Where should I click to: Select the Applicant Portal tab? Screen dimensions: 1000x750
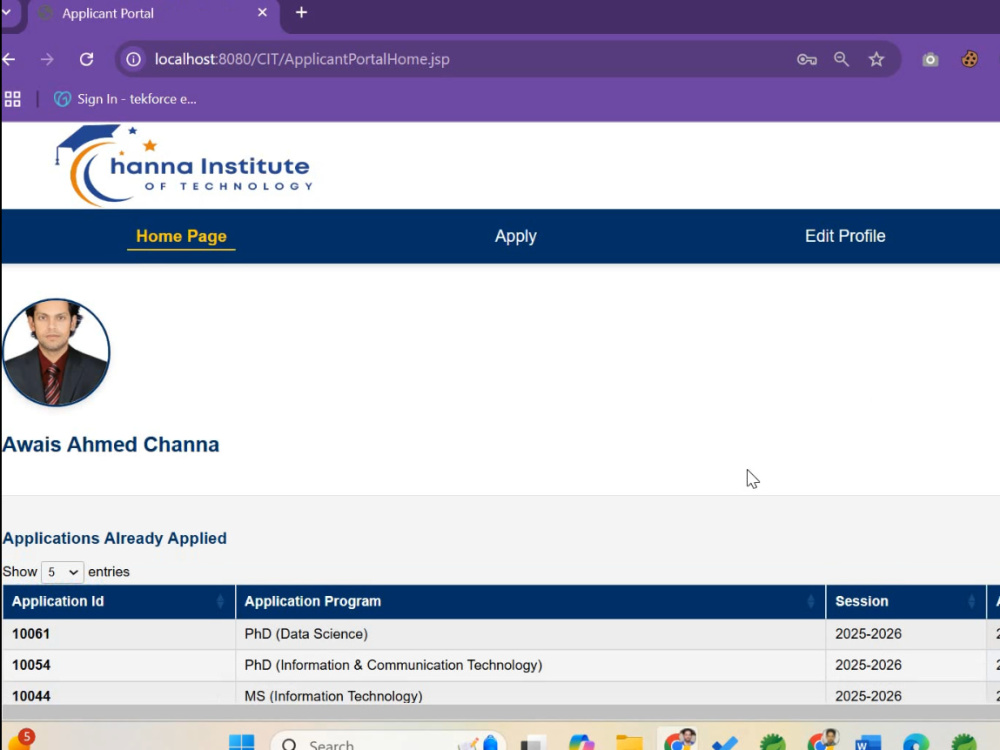point(153,13)
